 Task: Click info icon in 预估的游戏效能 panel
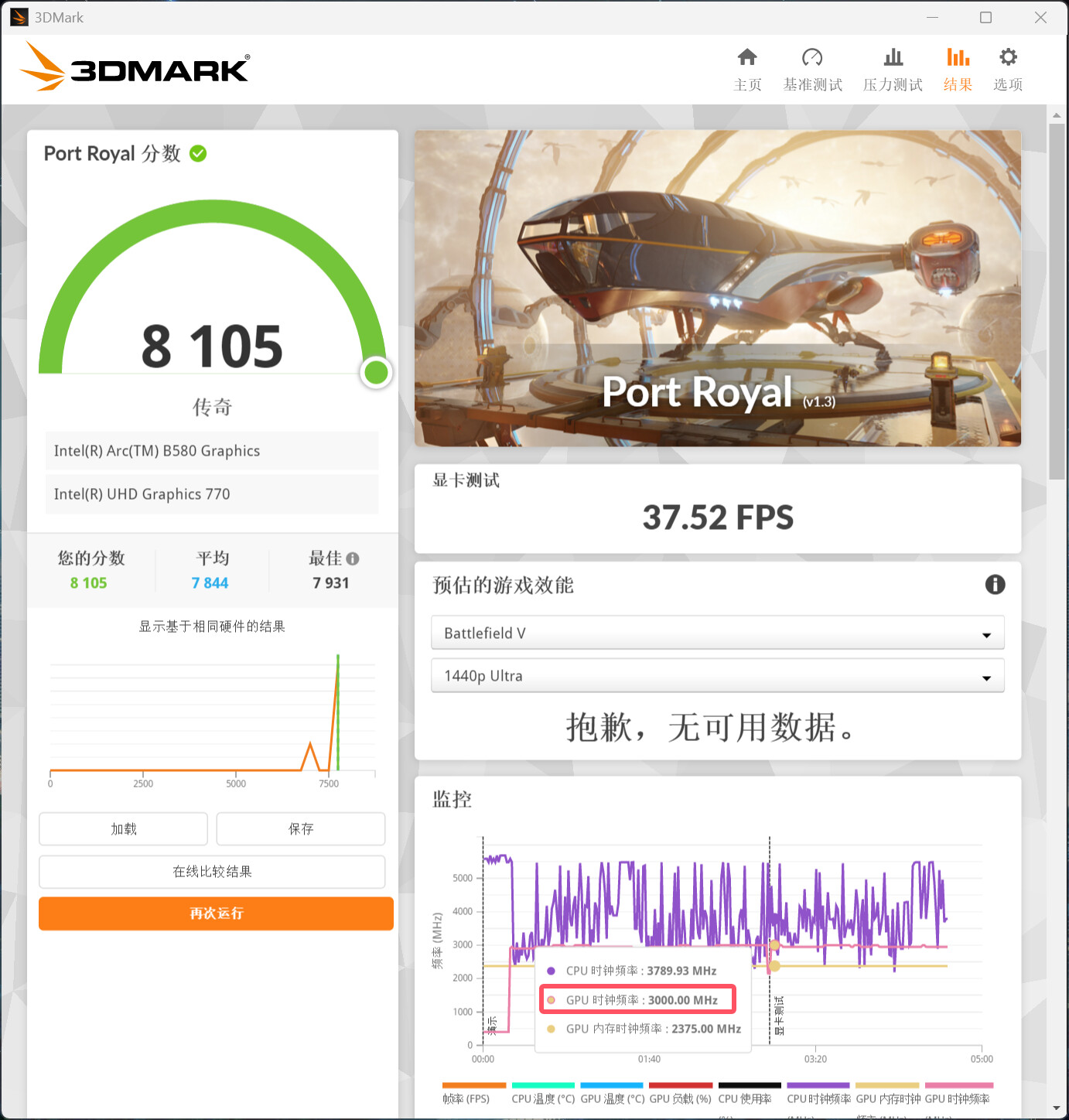[995, 585]
